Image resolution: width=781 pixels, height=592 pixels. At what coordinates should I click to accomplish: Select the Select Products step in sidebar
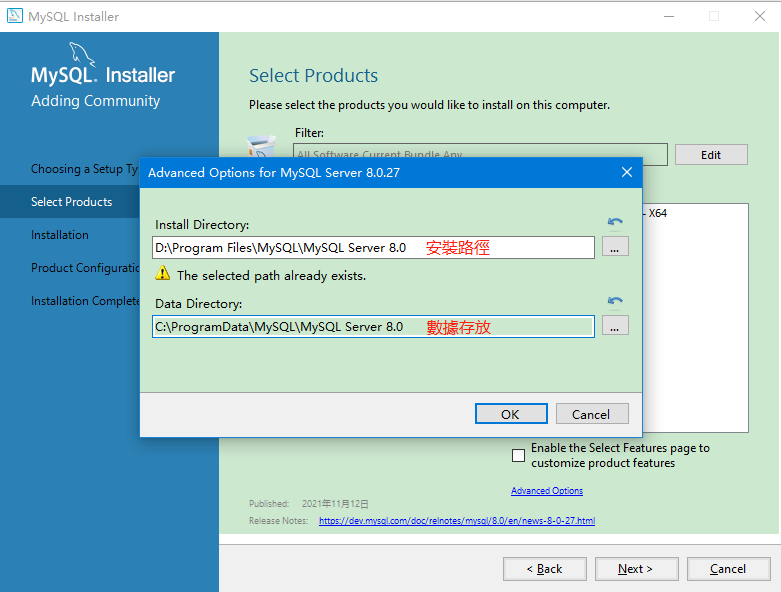(71, 202)
